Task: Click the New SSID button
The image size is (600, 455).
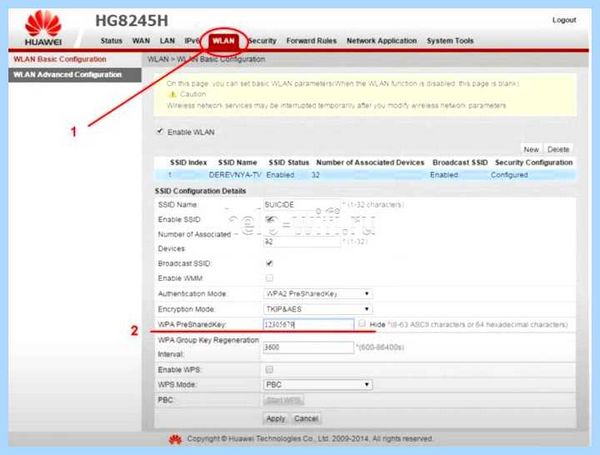Action: coord(531,149)
